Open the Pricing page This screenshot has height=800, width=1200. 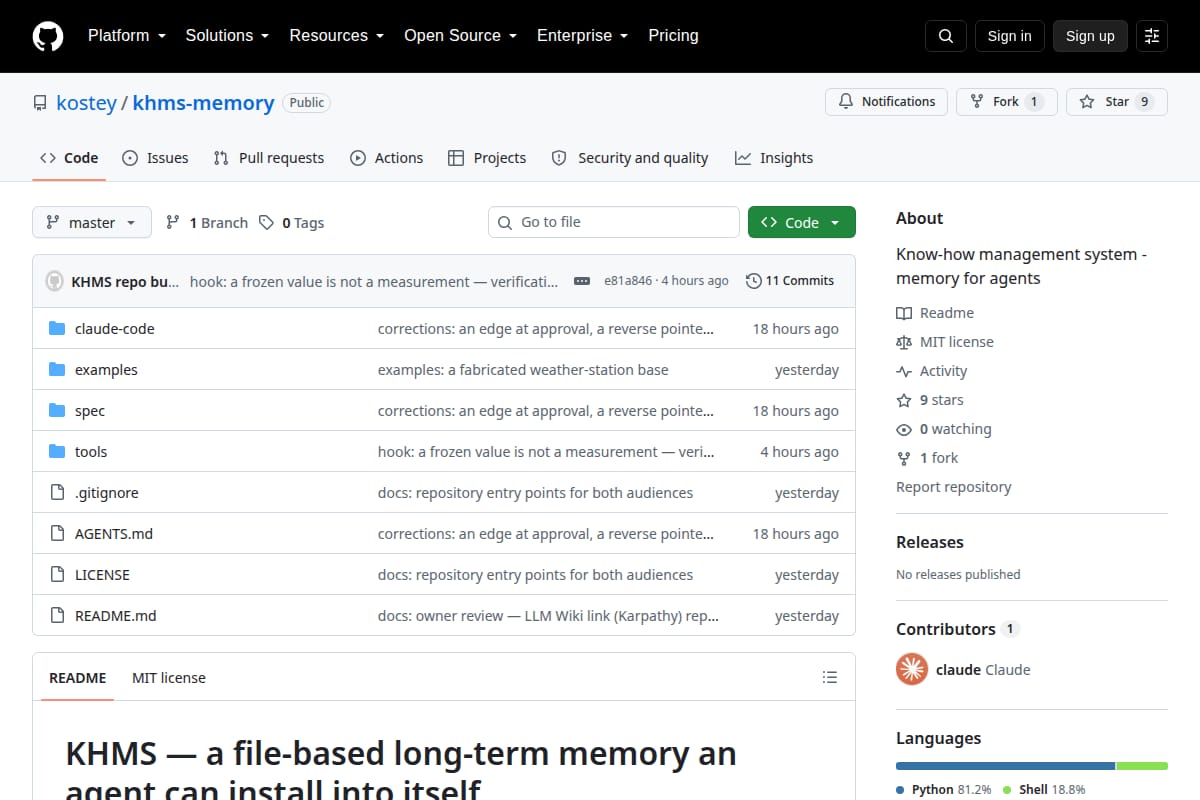(x=673, y=36)
